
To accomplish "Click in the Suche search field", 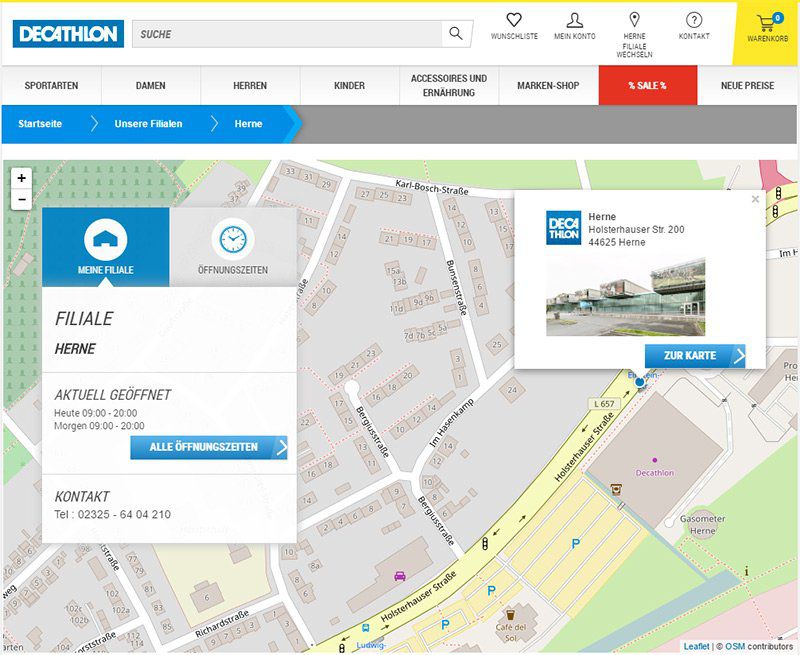I will (287, 34).
